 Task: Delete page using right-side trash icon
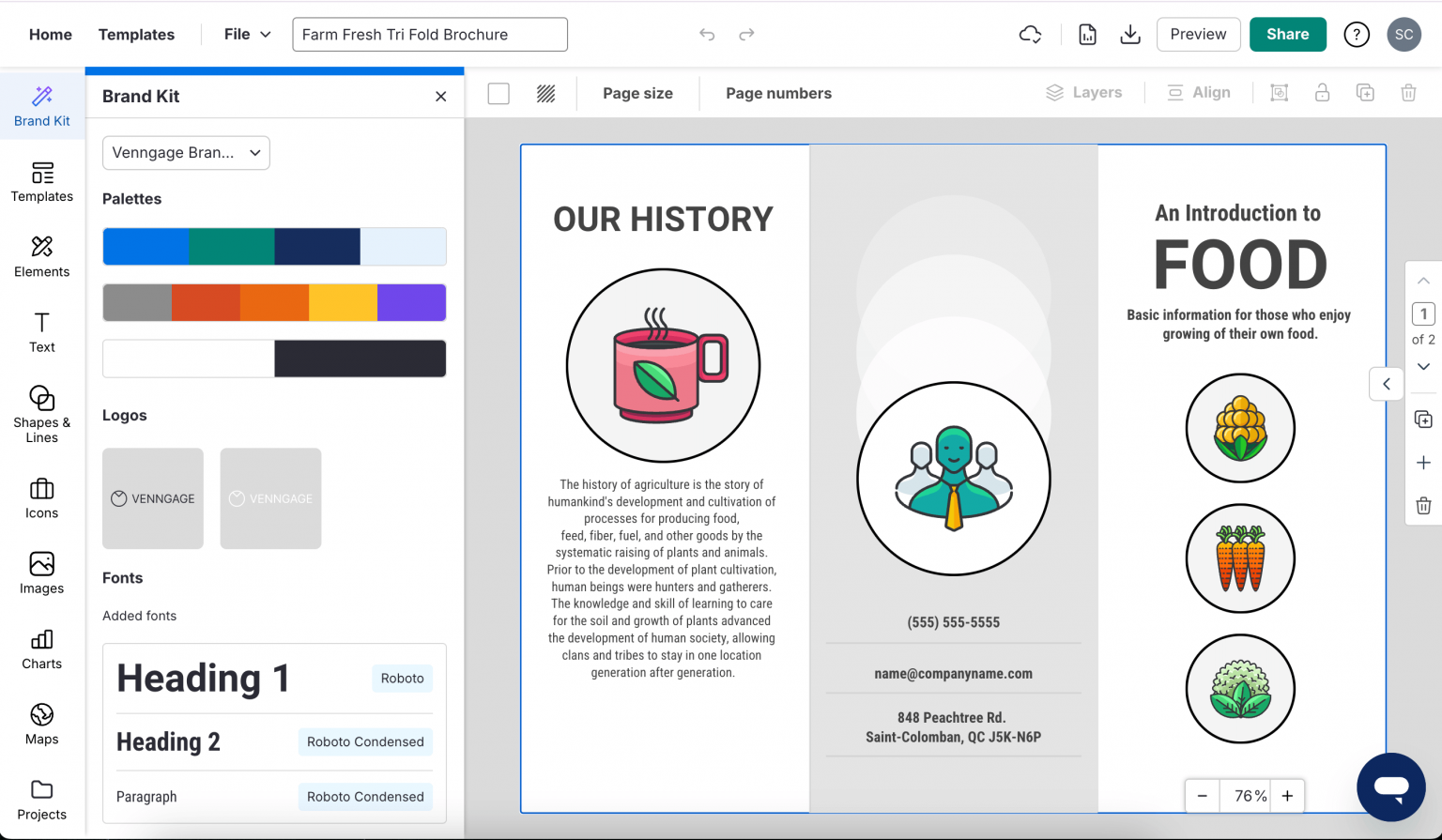coord(1423,506)
